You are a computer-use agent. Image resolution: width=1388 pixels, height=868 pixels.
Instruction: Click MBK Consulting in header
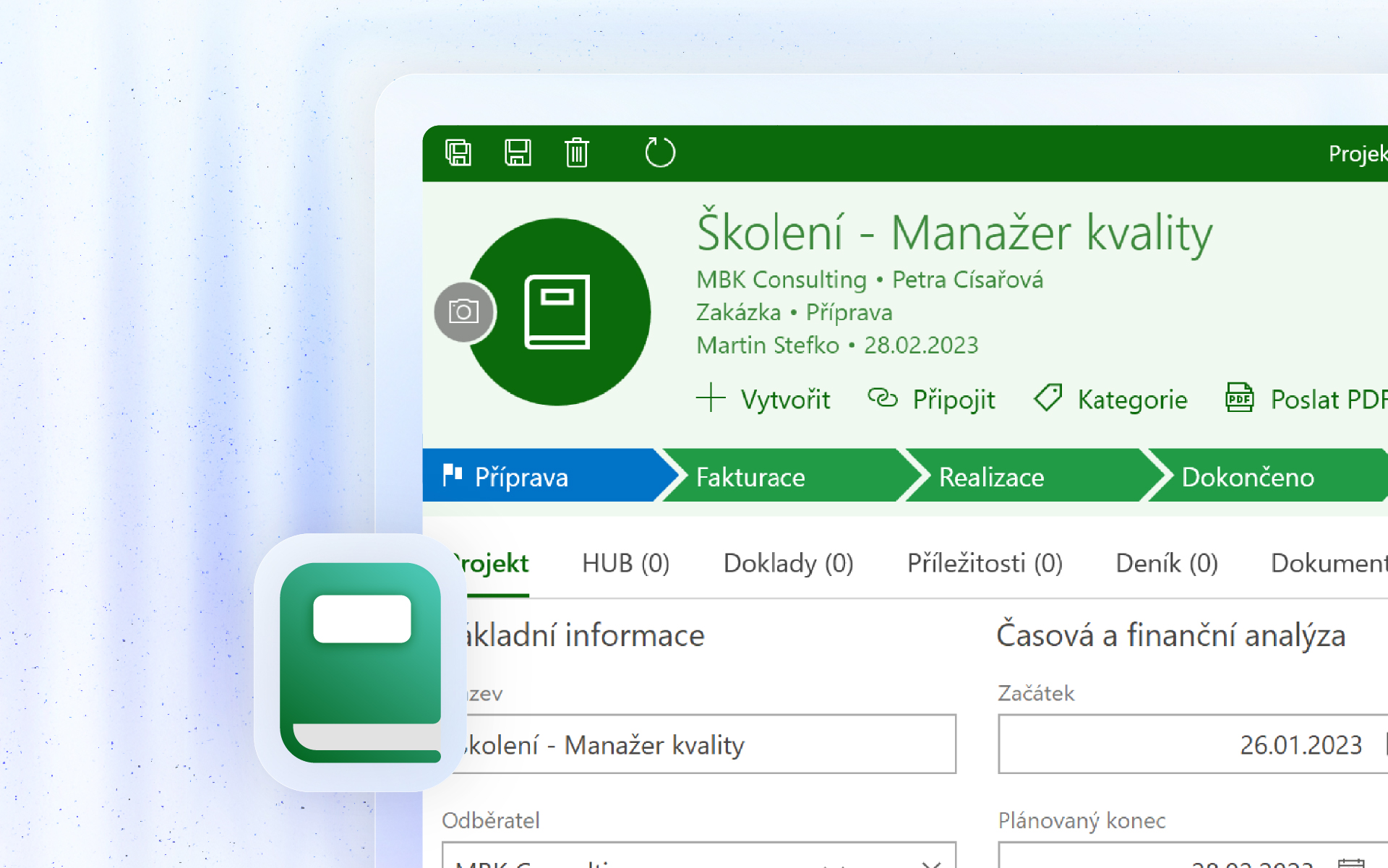point(781,280)
